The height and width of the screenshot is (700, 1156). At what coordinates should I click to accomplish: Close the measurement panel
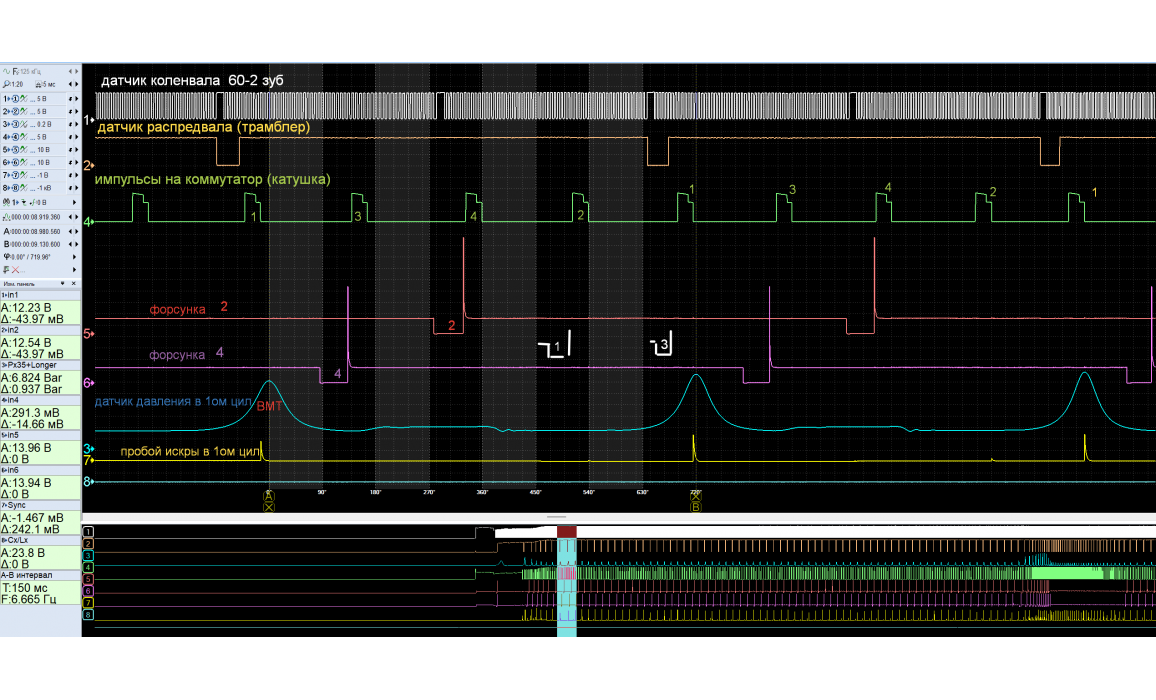[76, 284]
